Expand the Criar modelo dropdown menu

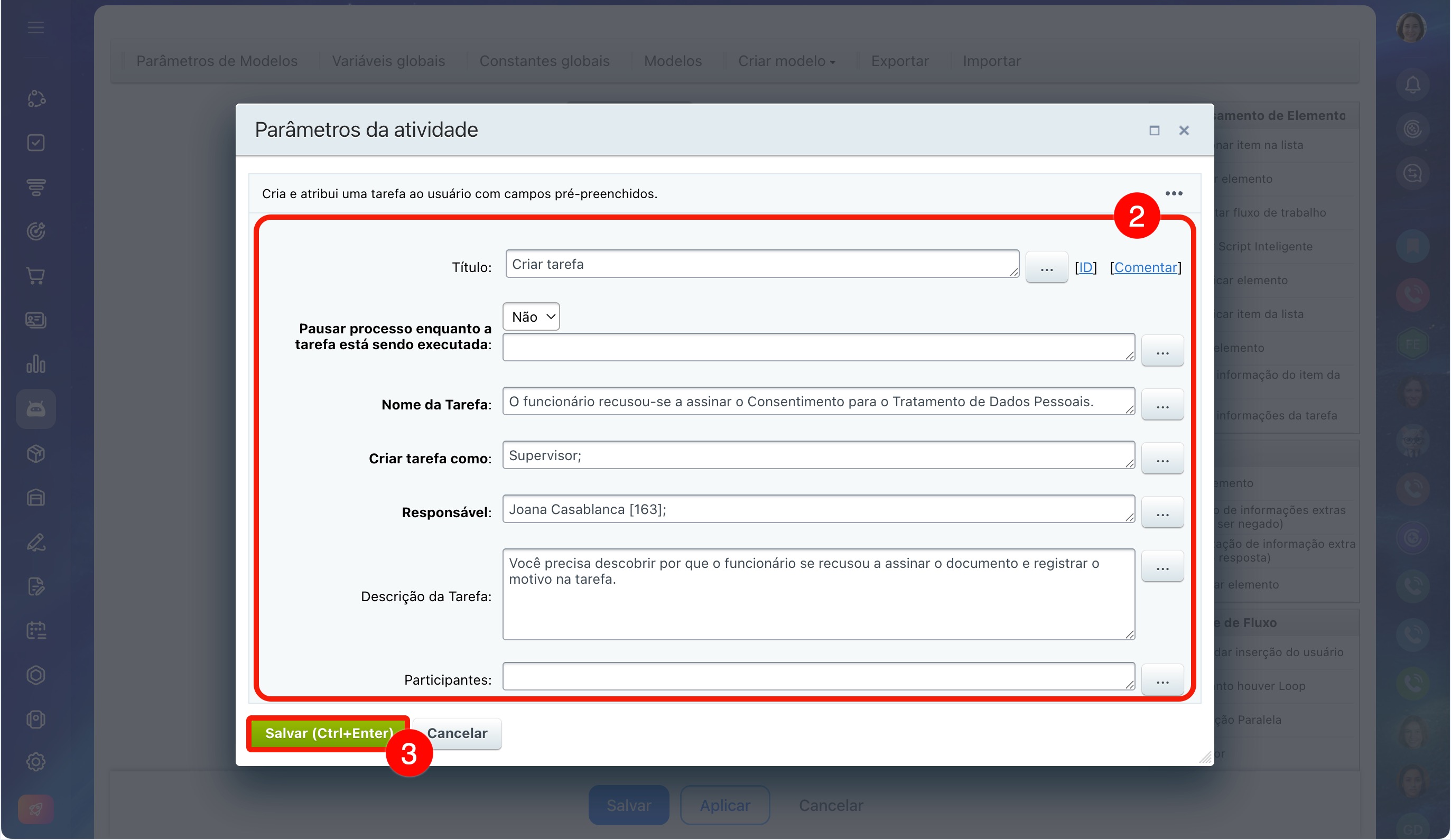pyautogui.click(x=787, y=61)
